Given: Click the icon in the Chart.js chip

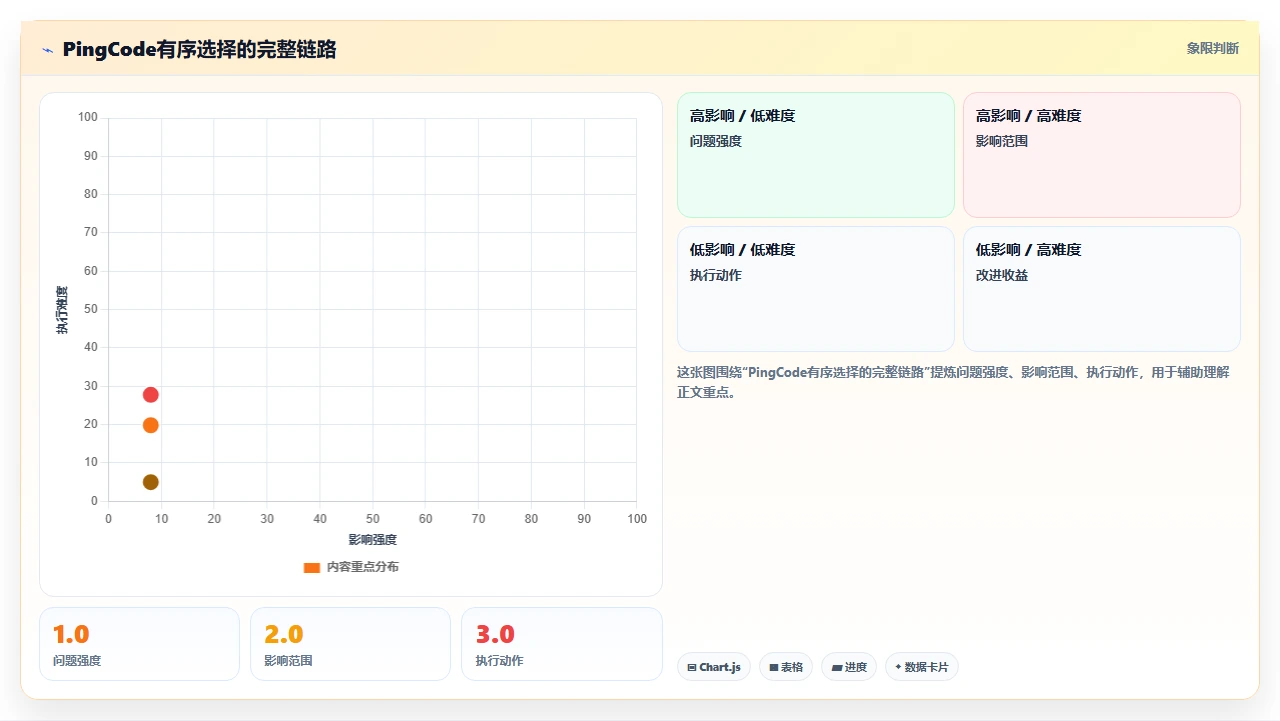Looking at the screenshot, I should (692, 667).
